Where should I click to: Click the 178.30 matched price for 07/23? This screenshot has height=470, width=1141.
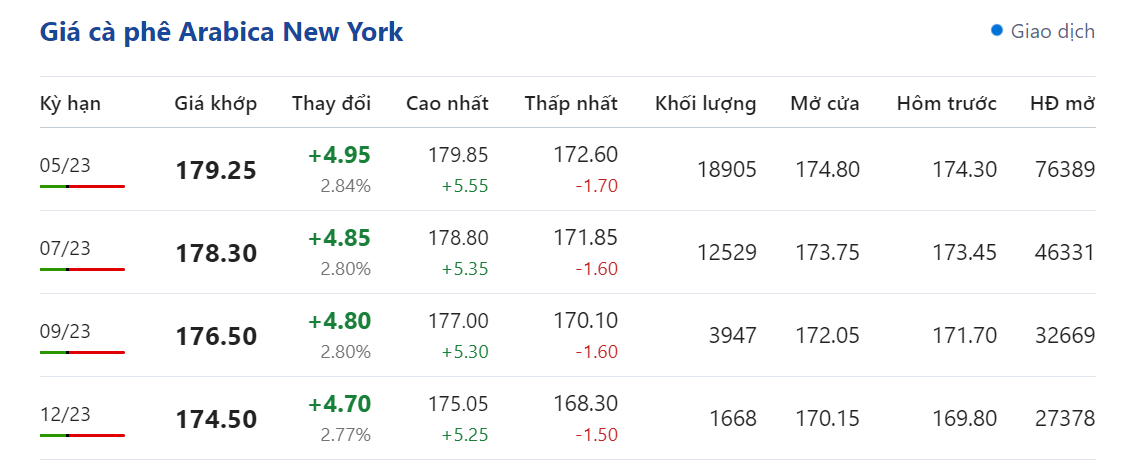(216, 254)
